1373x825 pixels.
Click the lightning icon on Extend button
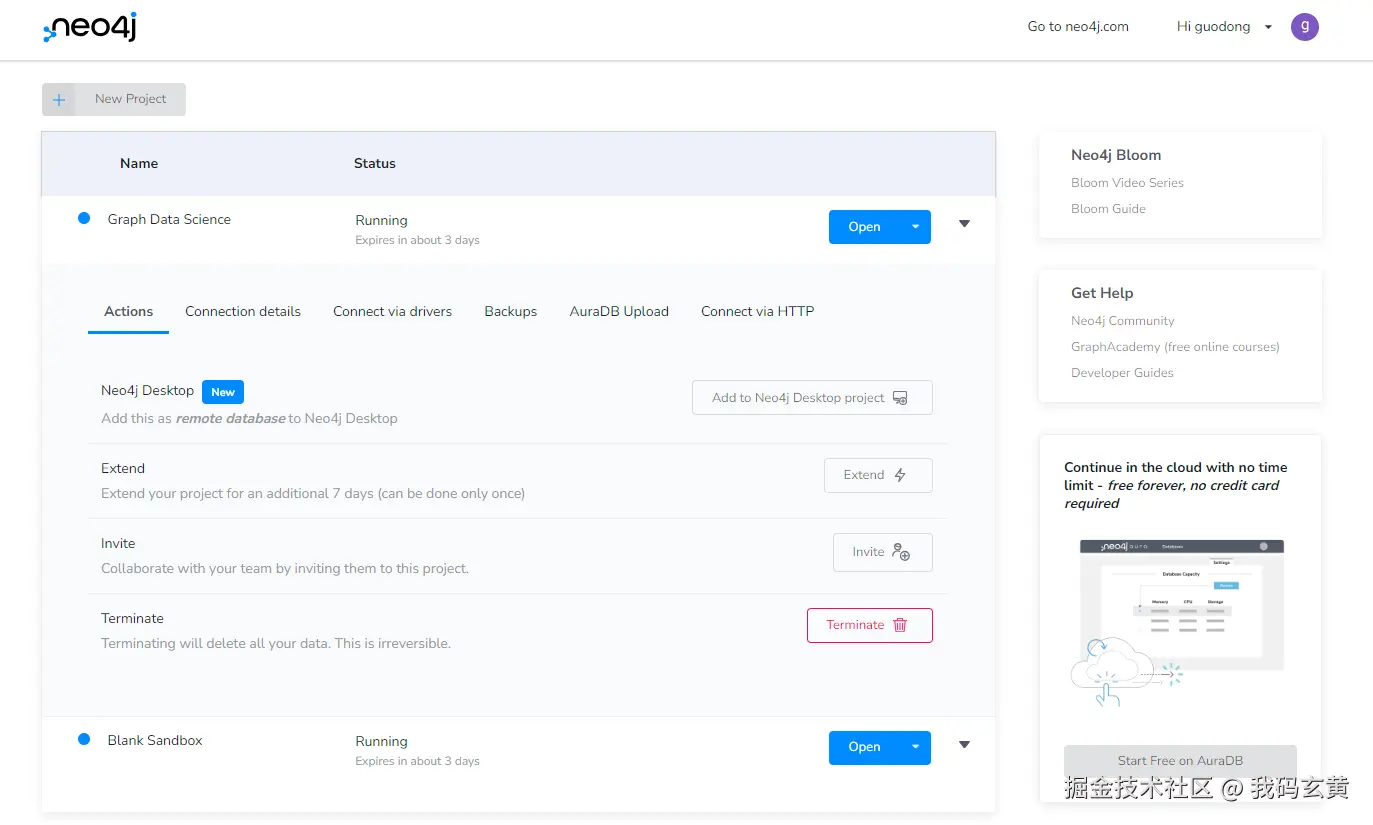click(900, 475)
